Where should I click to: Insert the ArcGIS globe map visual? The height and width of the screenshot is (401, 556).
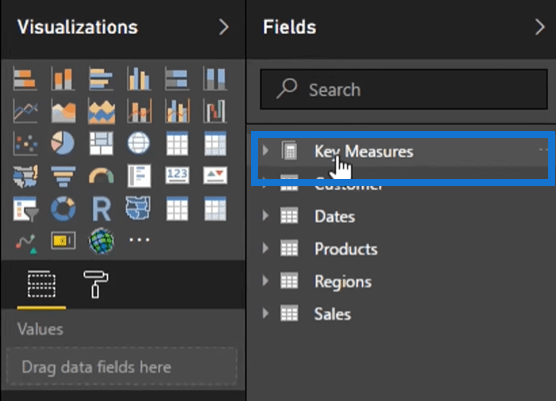pos(101,241)
